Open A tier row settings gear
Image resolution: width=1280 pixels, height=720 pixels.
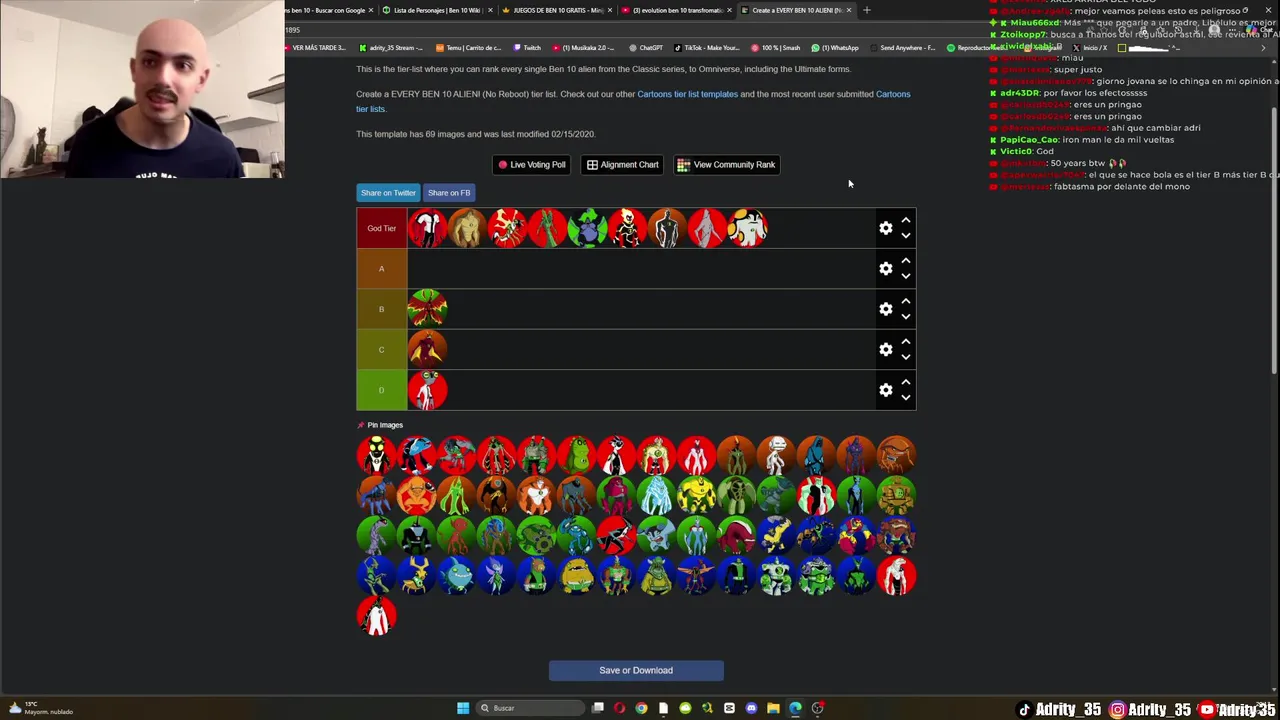tap(885, 268)
